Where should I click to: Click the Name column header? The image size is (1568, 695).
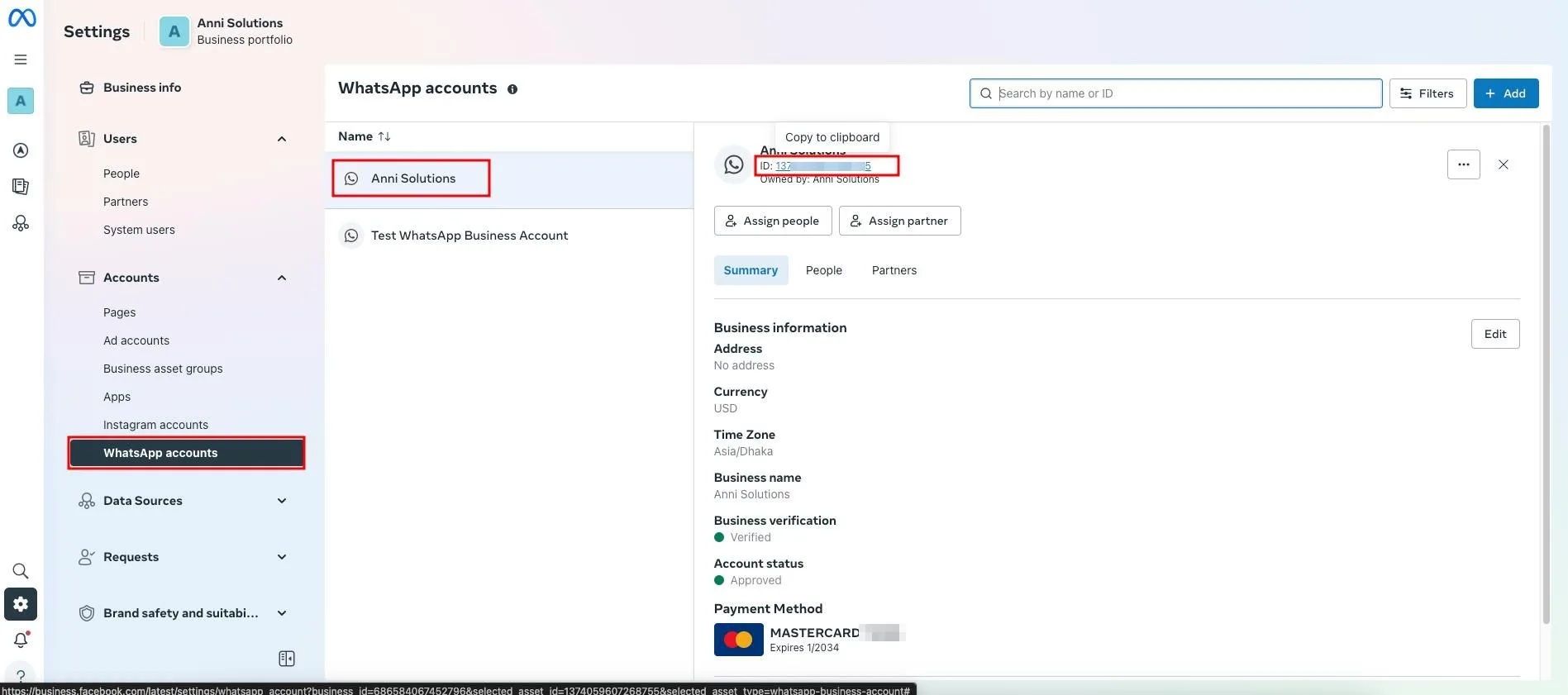(x=355, y=136)
